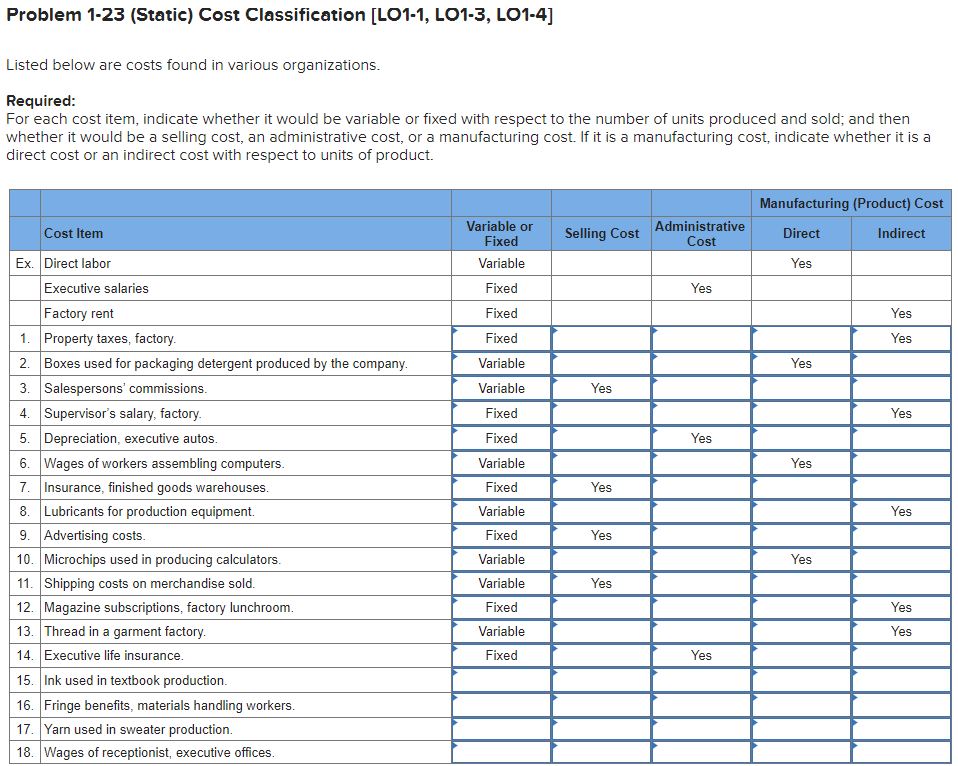Select the Fixed cell in Factory rent row
This screenshot has width=958, height=766.
coord(500,313)
